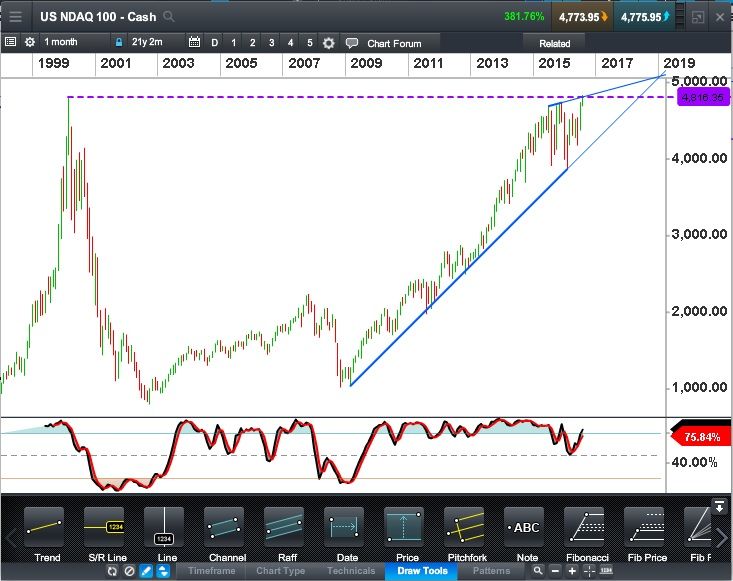Select the vertical Line drawing tool
733x581 pixels.
coord(164,527)
